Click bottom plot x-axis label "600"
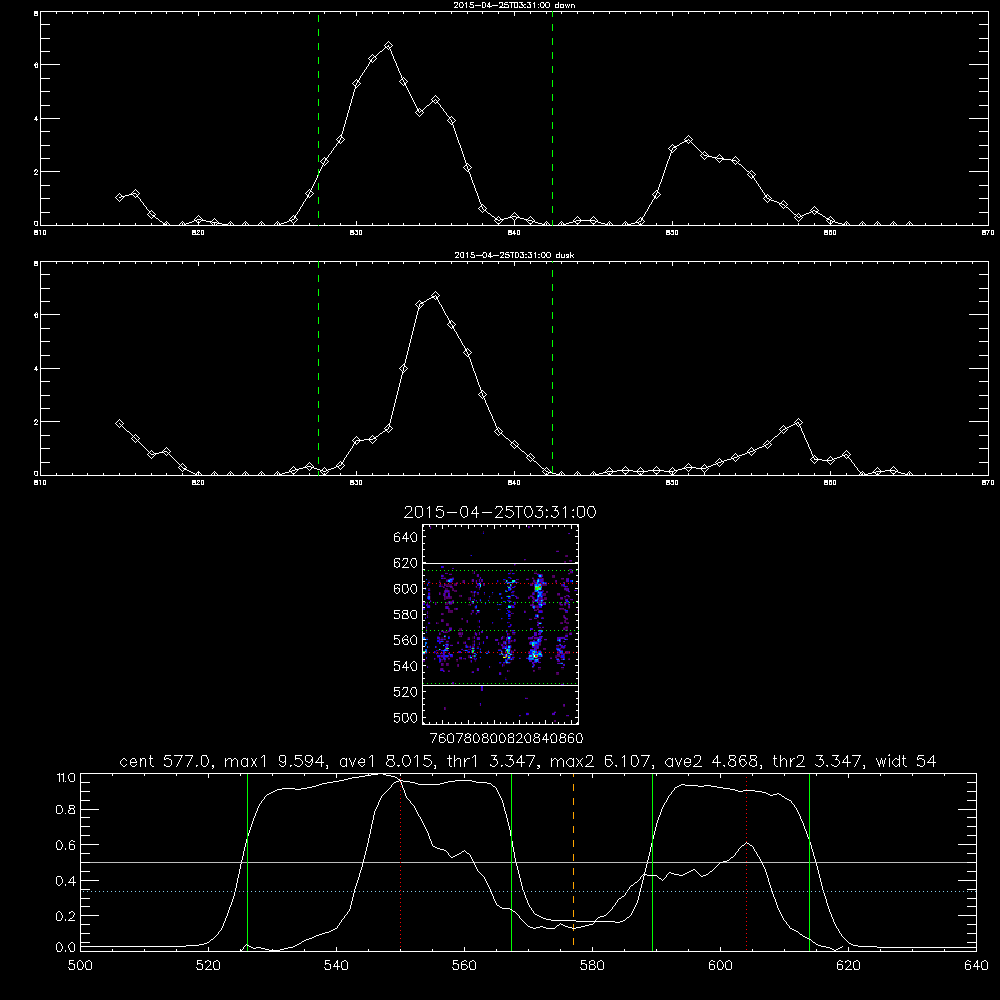Screen dimensions: 1000x1000 pos(720,965)
